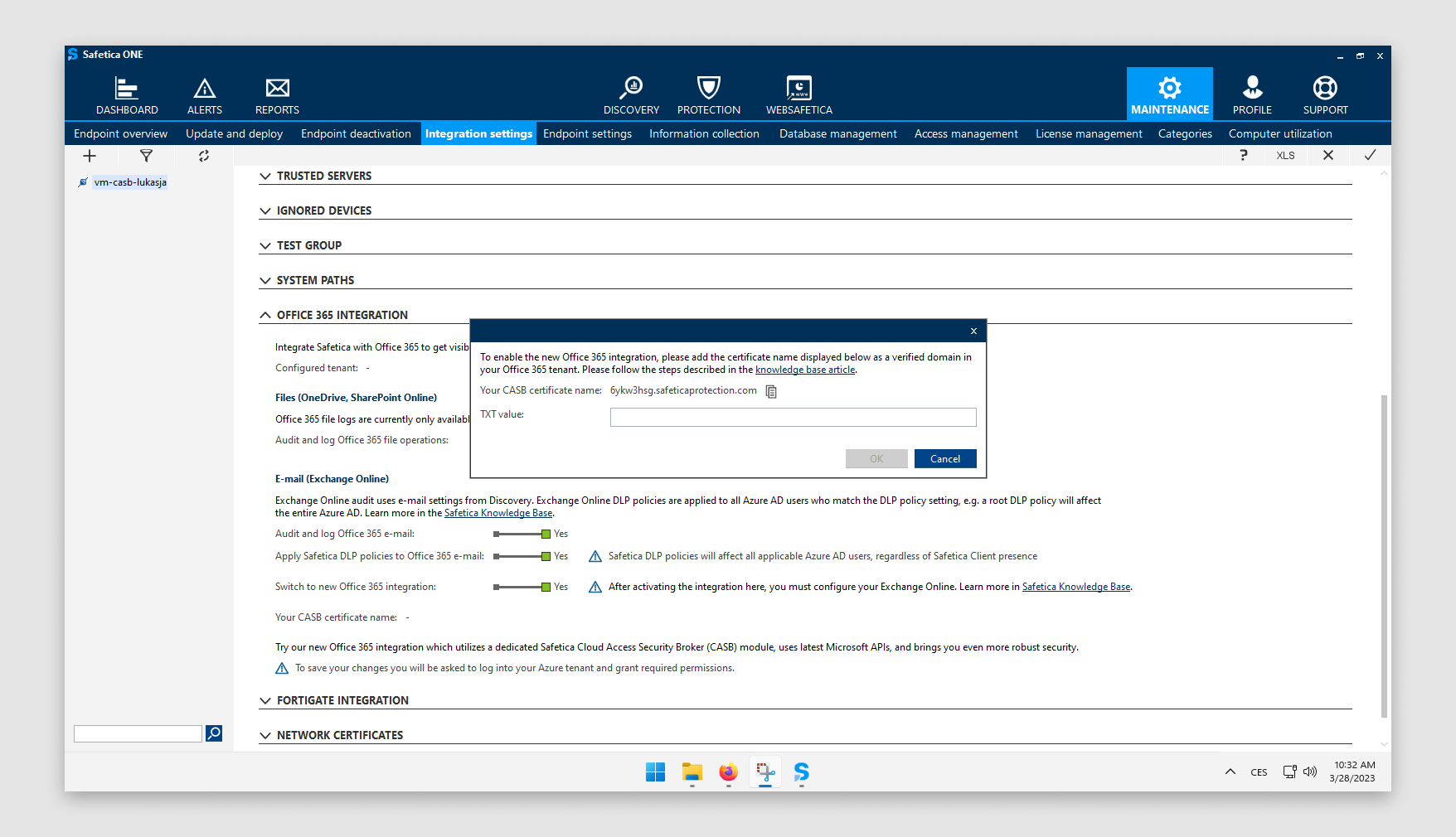The image size is (1456, 837).
Task: Open the Support section
Action: point(1325,94)
